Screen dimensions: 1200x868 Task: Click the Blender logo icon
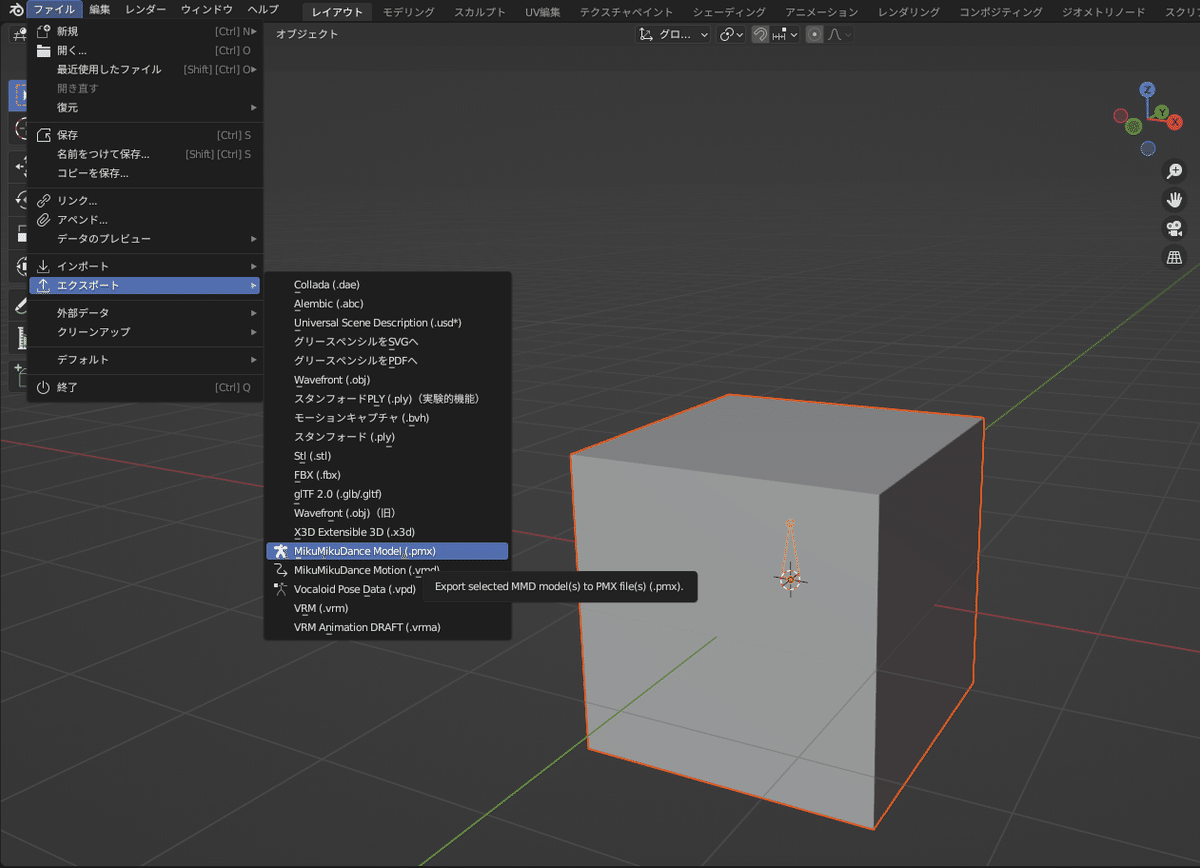coord(14,10)
